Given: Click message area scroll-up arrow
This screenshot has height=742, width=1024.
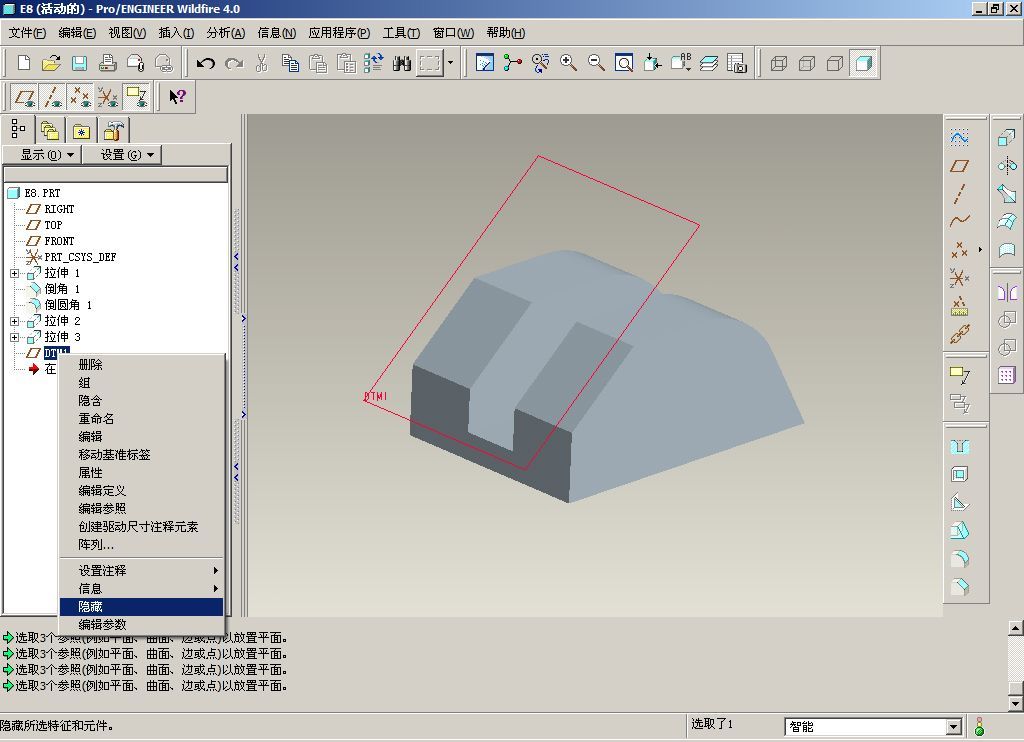Looking at the screenshot, I should (1015, 628).
